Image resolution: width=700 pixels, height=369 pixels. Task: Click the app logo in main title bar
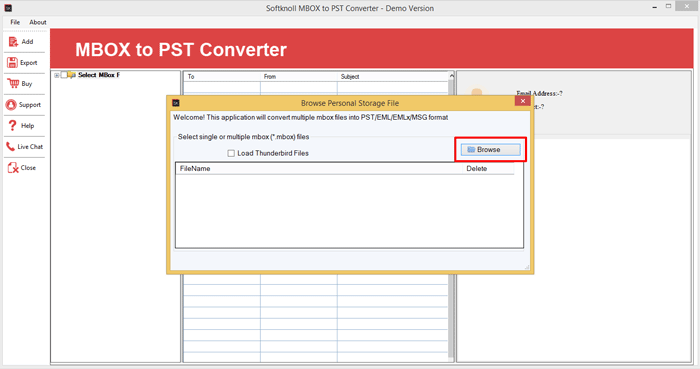click(x=8, y=8)
